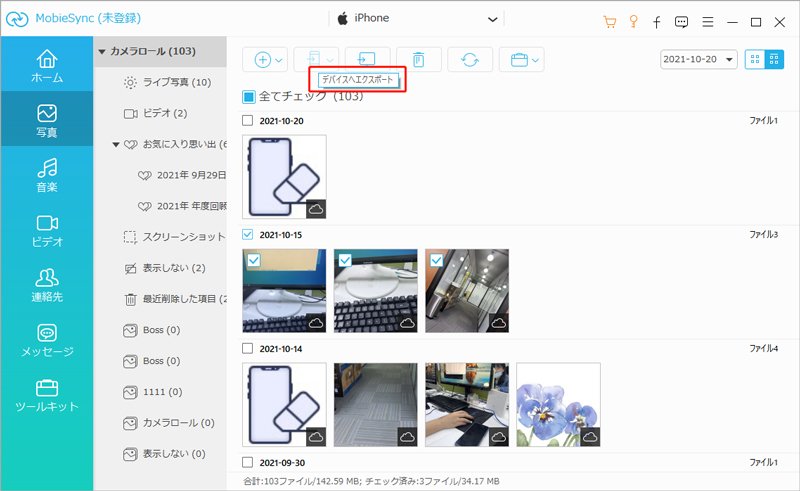Open the feedback chat bubble icon
This screenshot has height=491, width=800.
(681, 22)
